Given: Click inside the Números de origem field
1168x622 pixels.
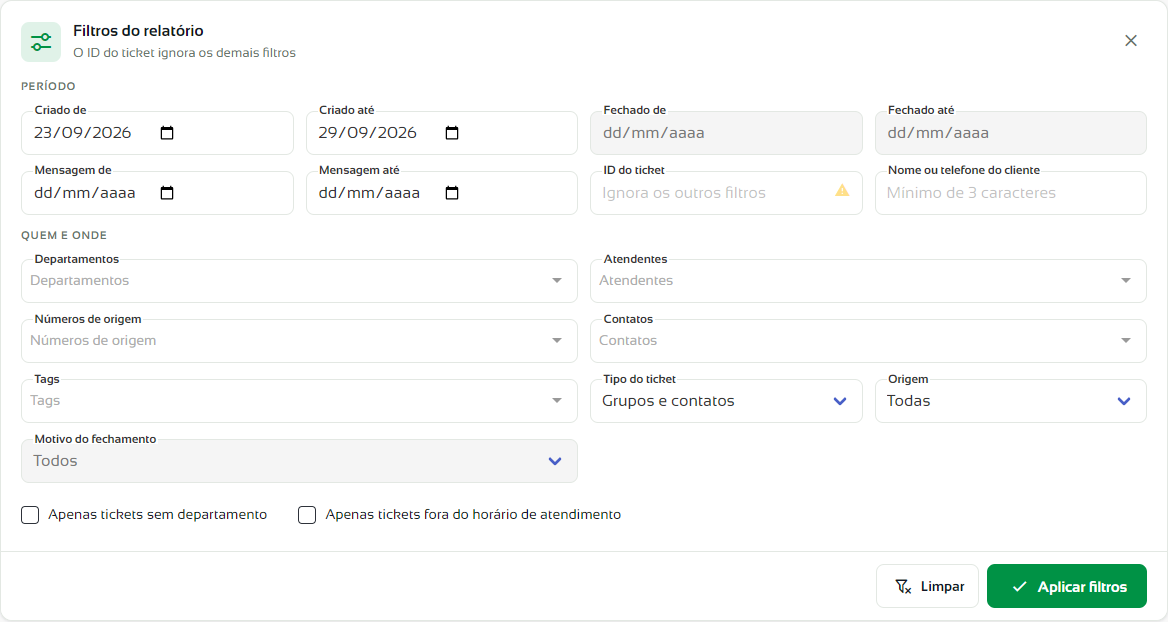Looking at the screenshot, I should 299,340.
